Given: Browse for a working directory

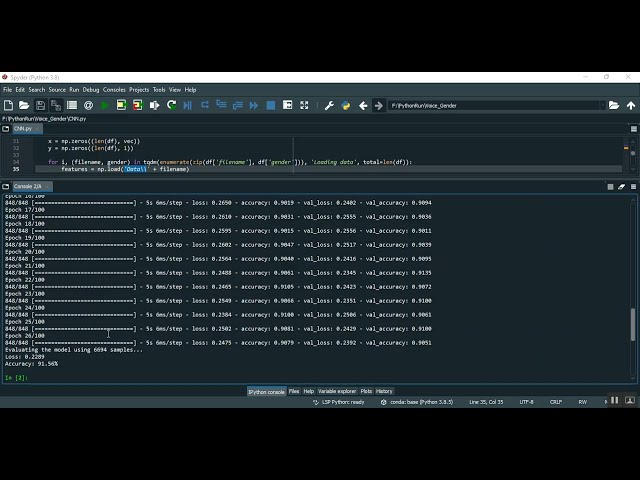Looking at the screenshot, I should [614, 105].
